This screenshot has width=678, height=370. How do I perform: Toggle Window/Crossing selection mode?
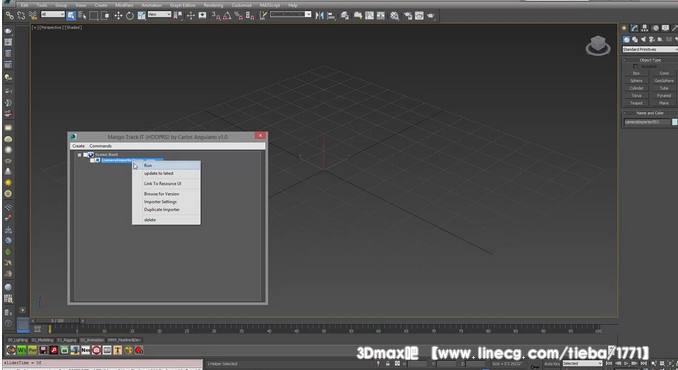click(x=105, y=16)
